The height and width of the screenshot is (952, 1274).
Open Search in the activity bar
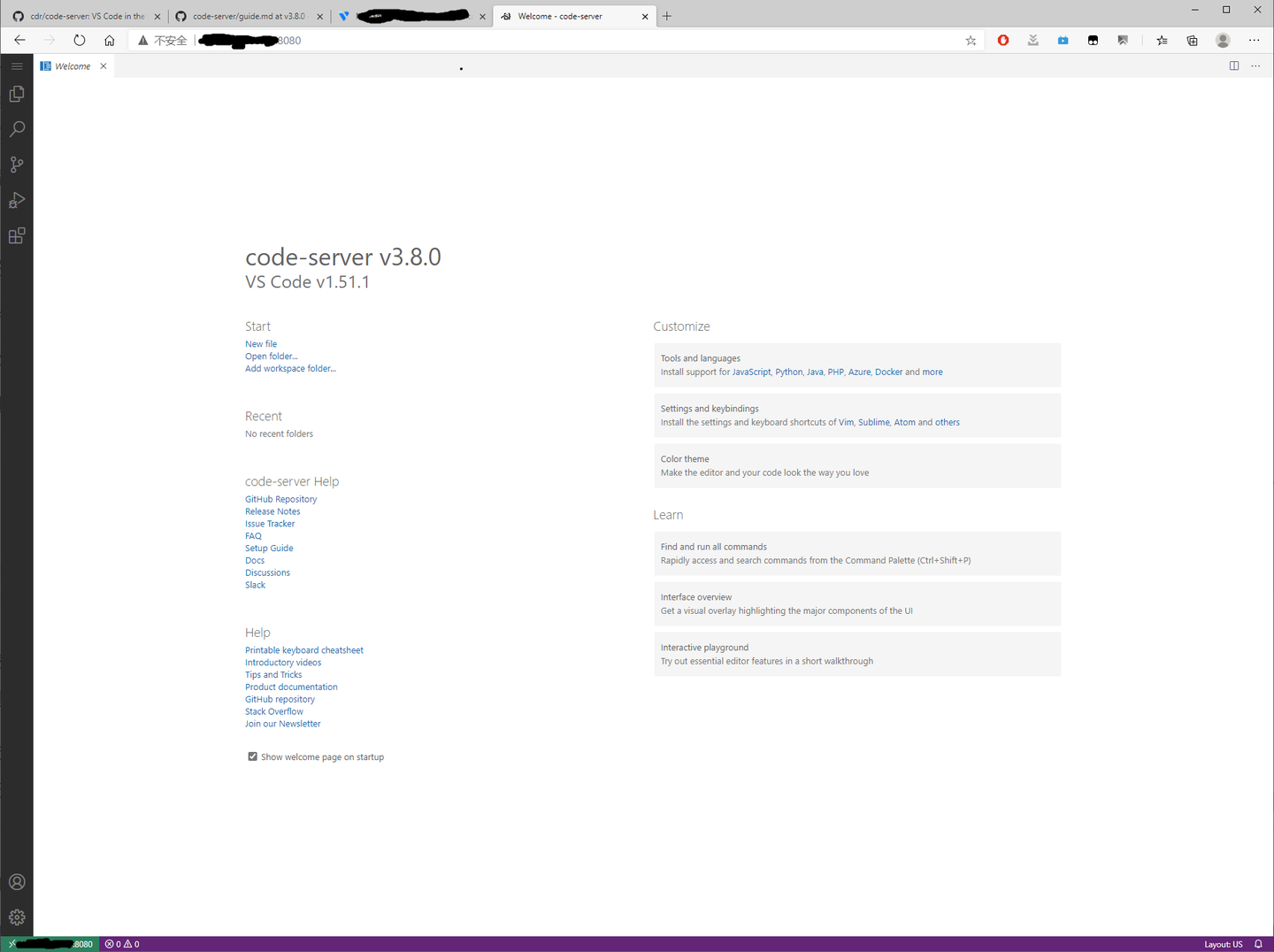click(x=17, y=129)
